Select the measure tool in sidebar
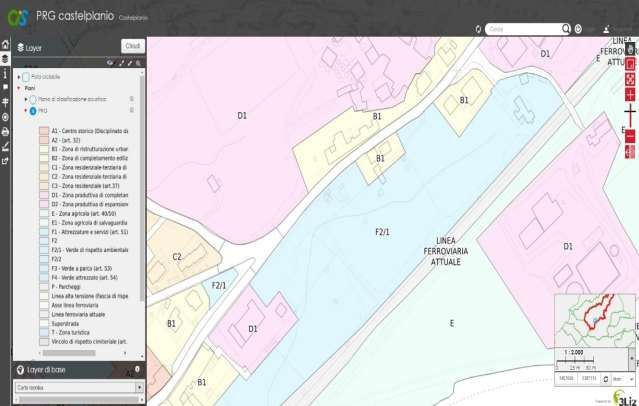The image size is (639, 406). point(5,145)
